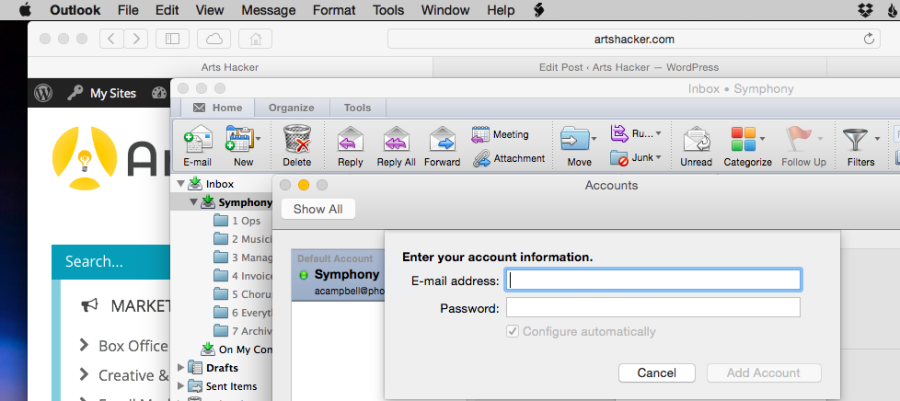Expand the Sent Items folder

click(181, 386)
